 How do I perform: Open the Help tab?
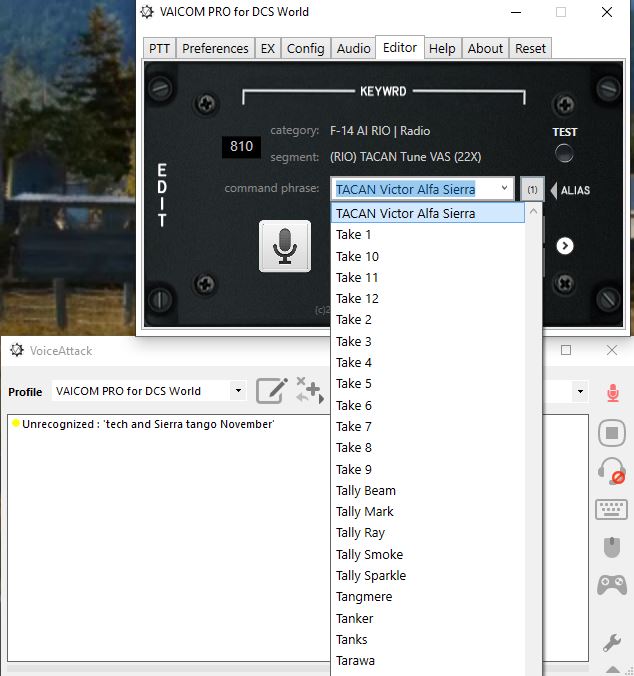[x=442, y=48]
